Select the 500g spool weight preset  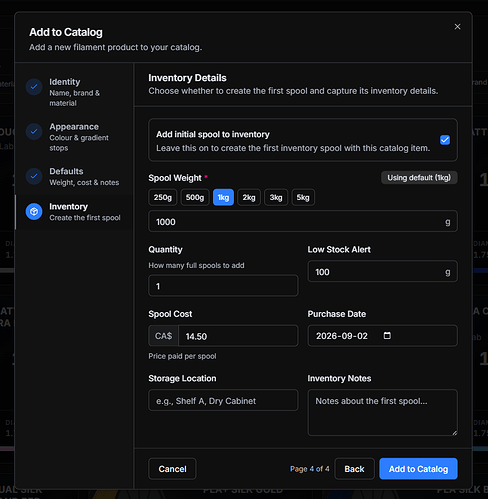(x=195, y=197)
